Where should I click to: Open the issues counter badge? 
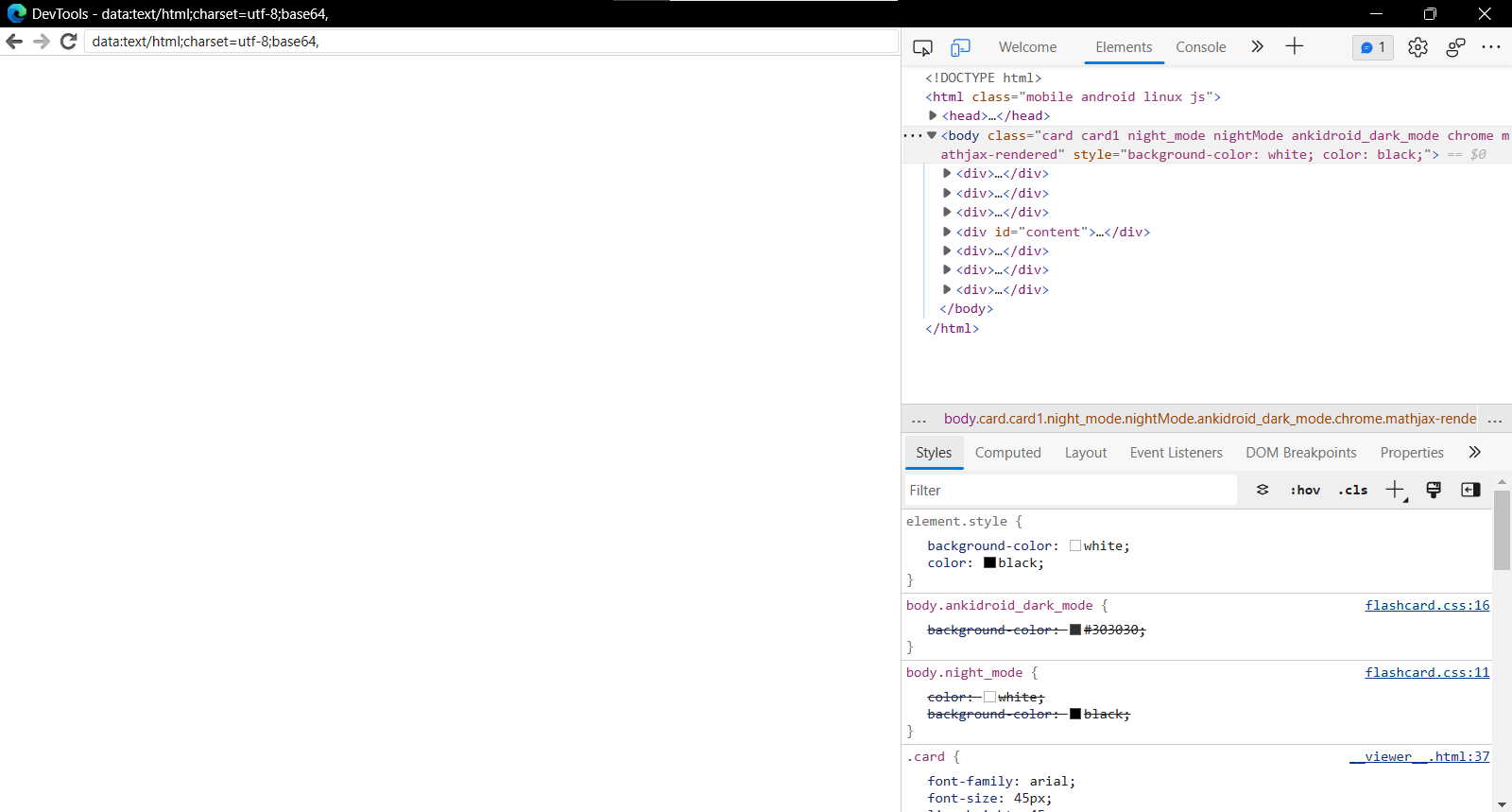pos(1373,47)
